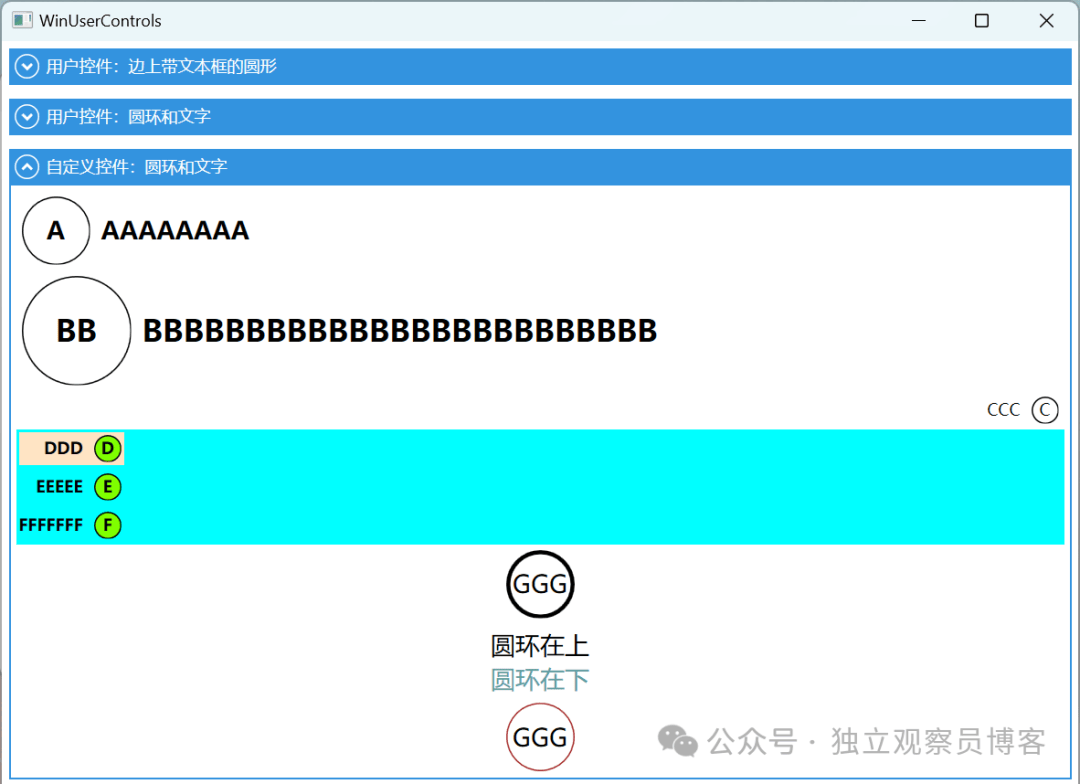Click the FFFFFFF text label

51,525
